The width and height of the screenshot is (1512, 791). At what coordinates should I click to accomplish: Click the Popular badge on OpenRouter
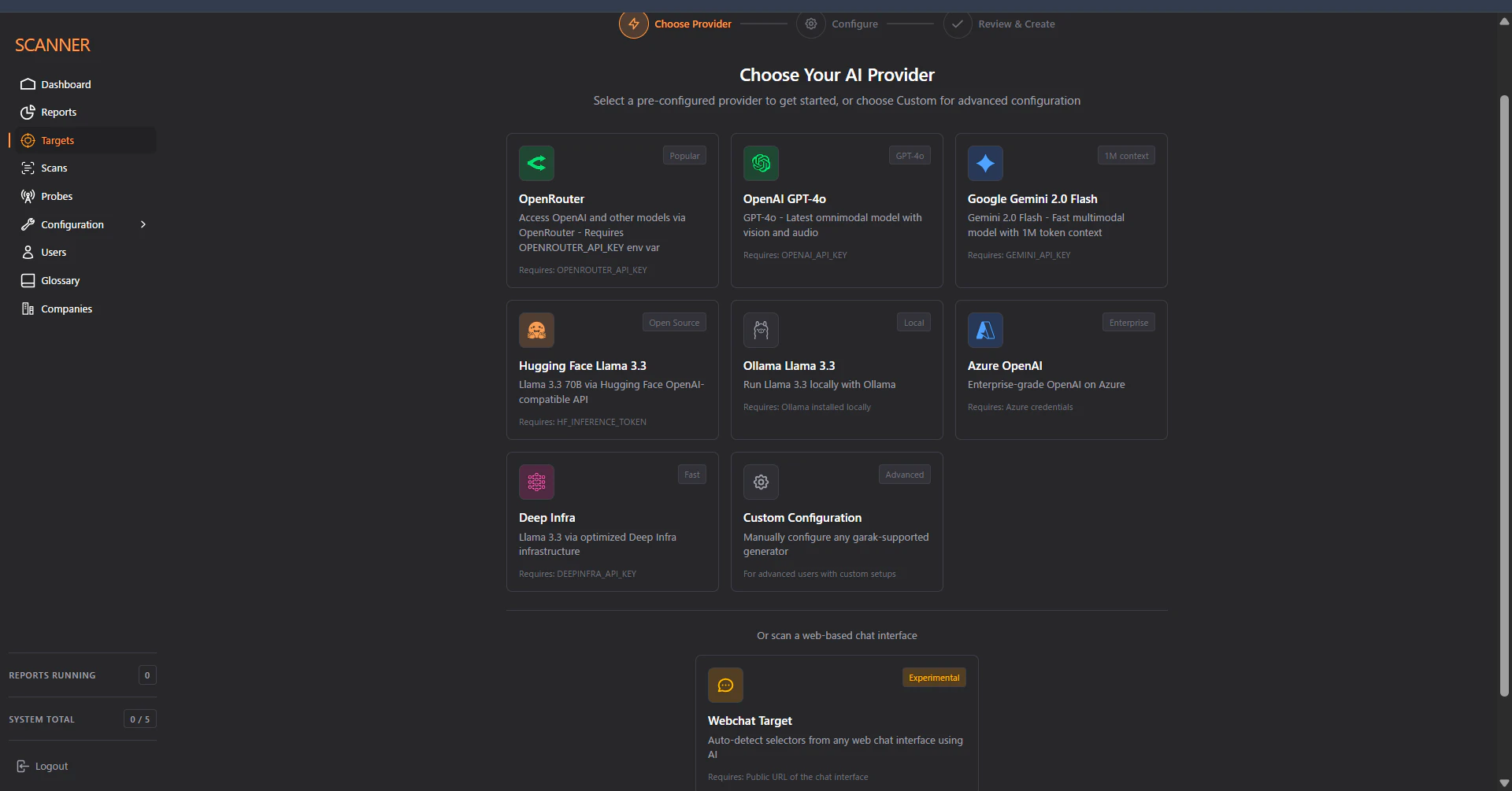click(x=684, y=156)
